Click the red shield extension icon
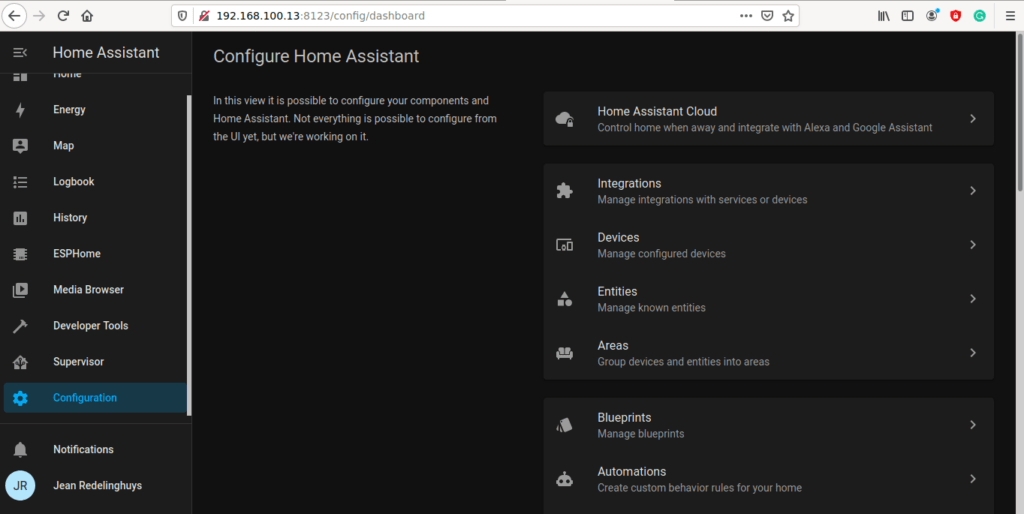 [x=955, y=16]
